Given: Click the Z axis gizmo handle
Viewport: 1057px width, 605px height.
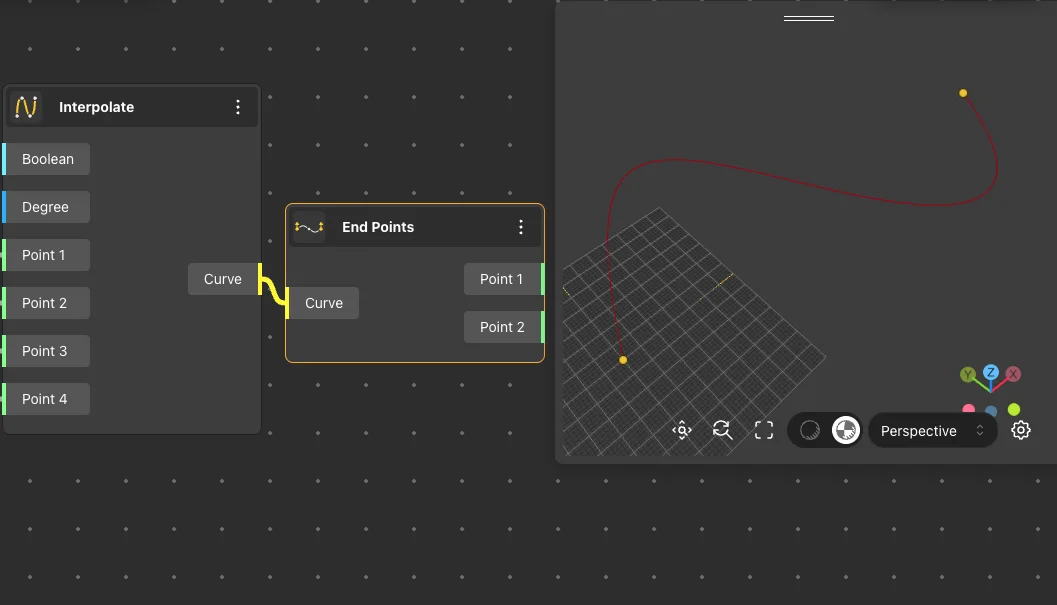Looking at the screenshot, I should click(990, 373).
